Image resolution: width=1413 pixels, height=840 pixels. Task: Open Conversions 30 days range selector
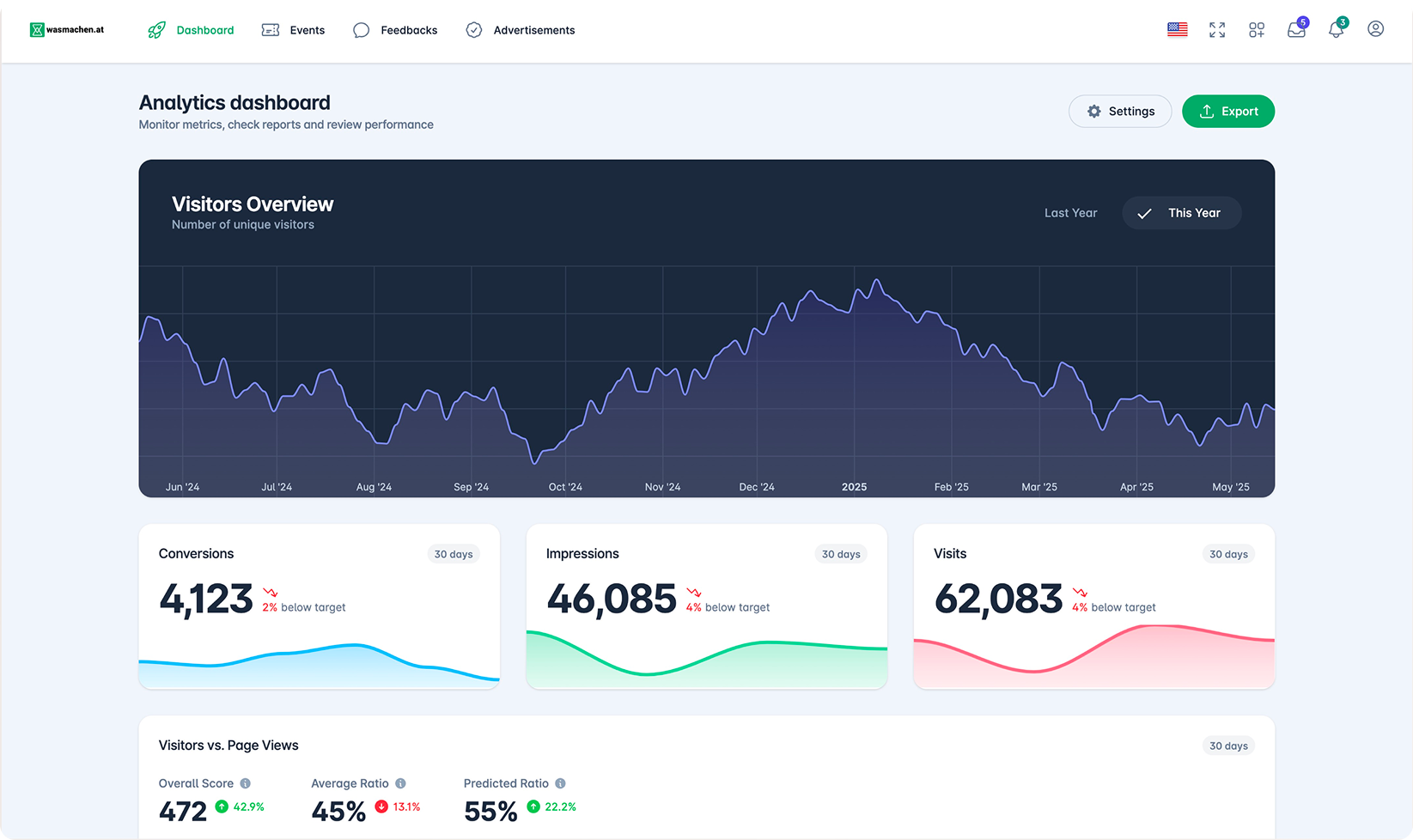coord(454,554)
